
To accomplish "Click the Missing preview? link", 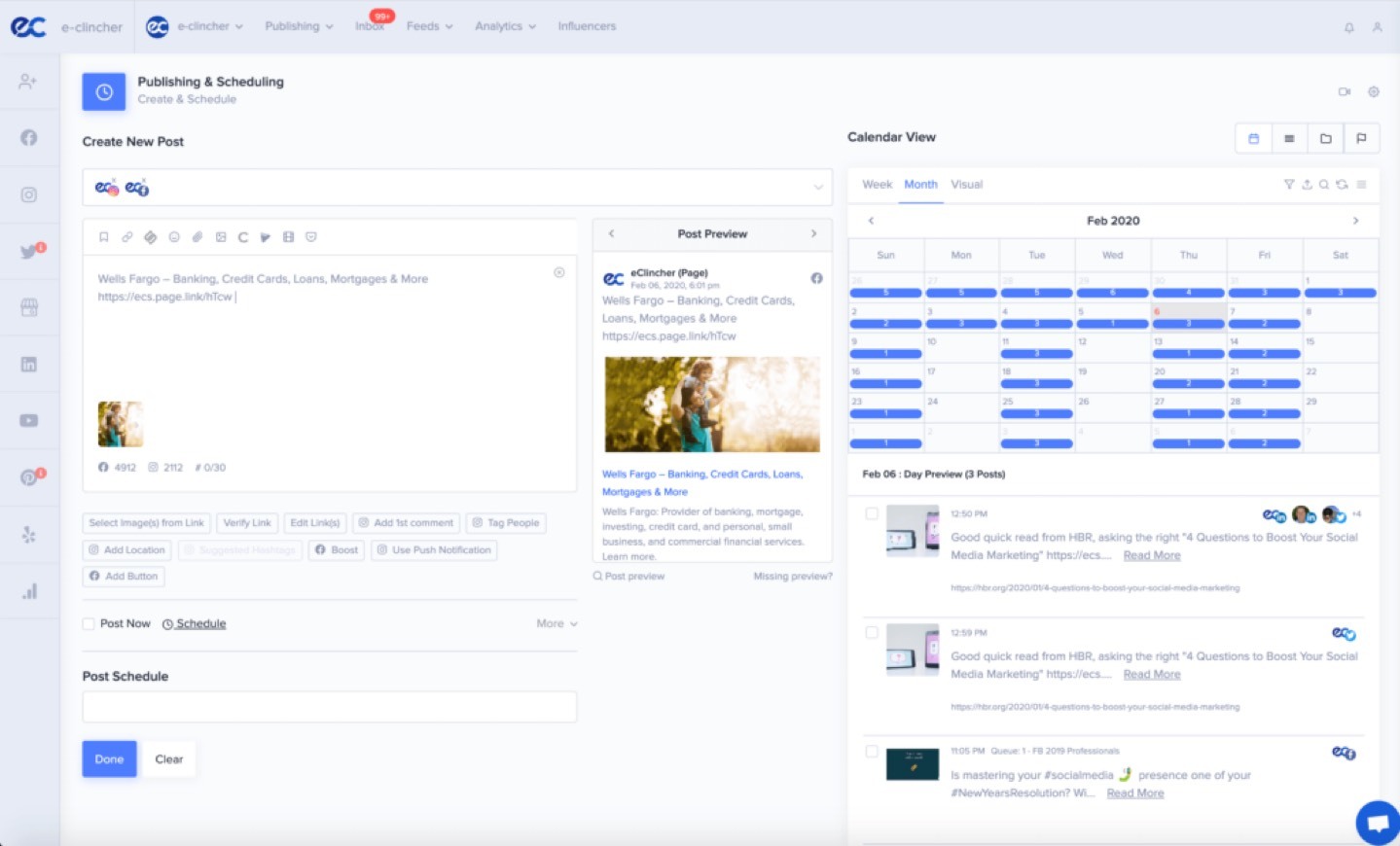I will click(x=793, y=577).
